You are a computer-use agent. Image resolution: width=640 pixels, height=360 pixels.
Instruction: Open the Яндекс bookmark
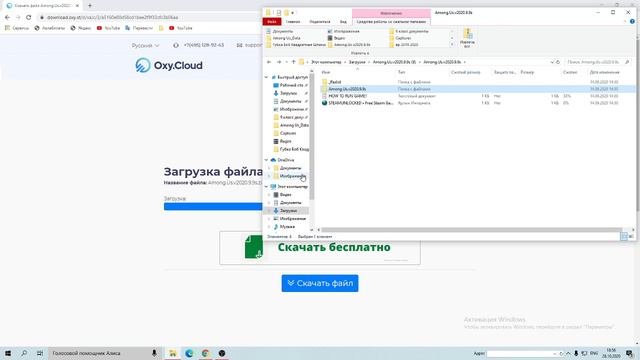click(x=81, y=28)
